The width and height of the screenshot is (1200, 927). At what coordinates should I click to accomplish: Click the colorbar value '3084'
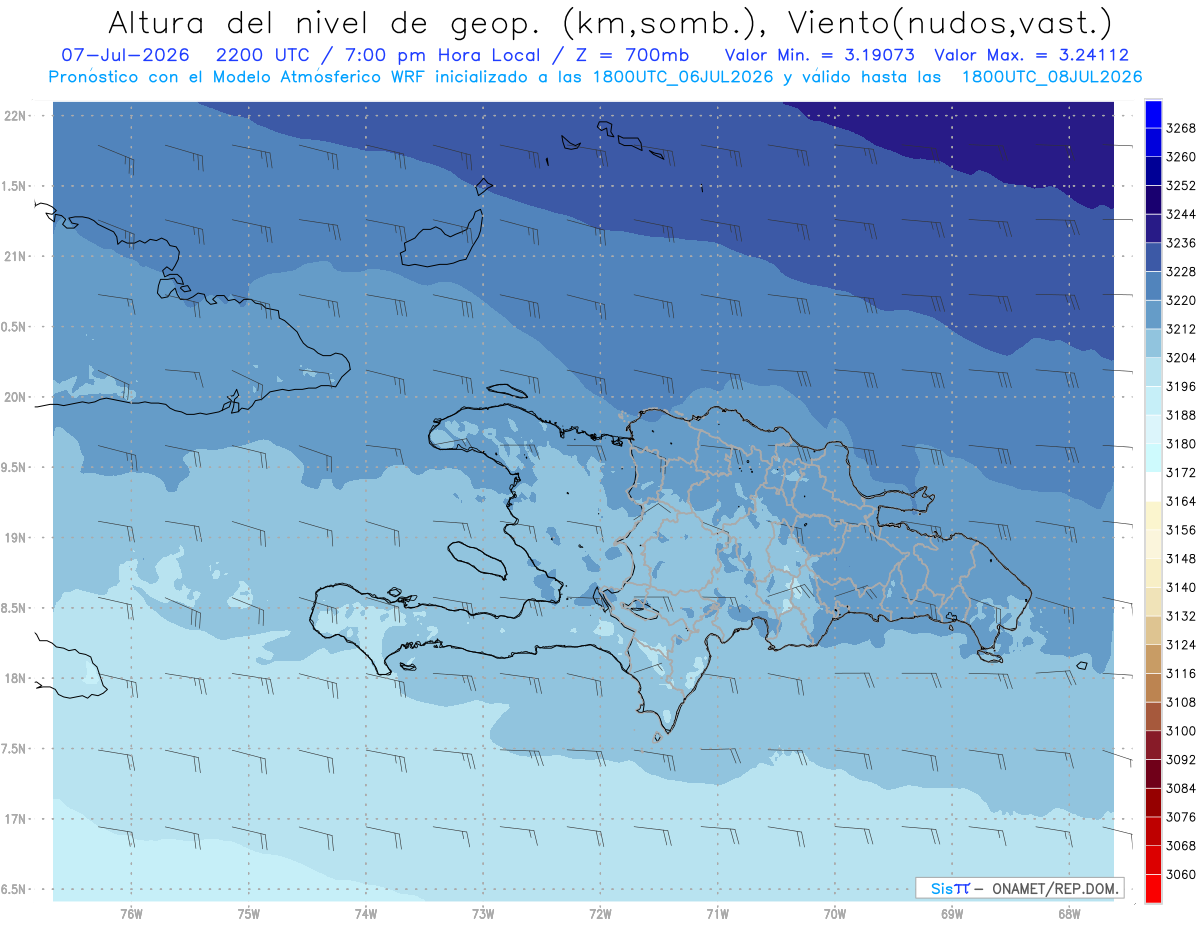[1180, 788]
